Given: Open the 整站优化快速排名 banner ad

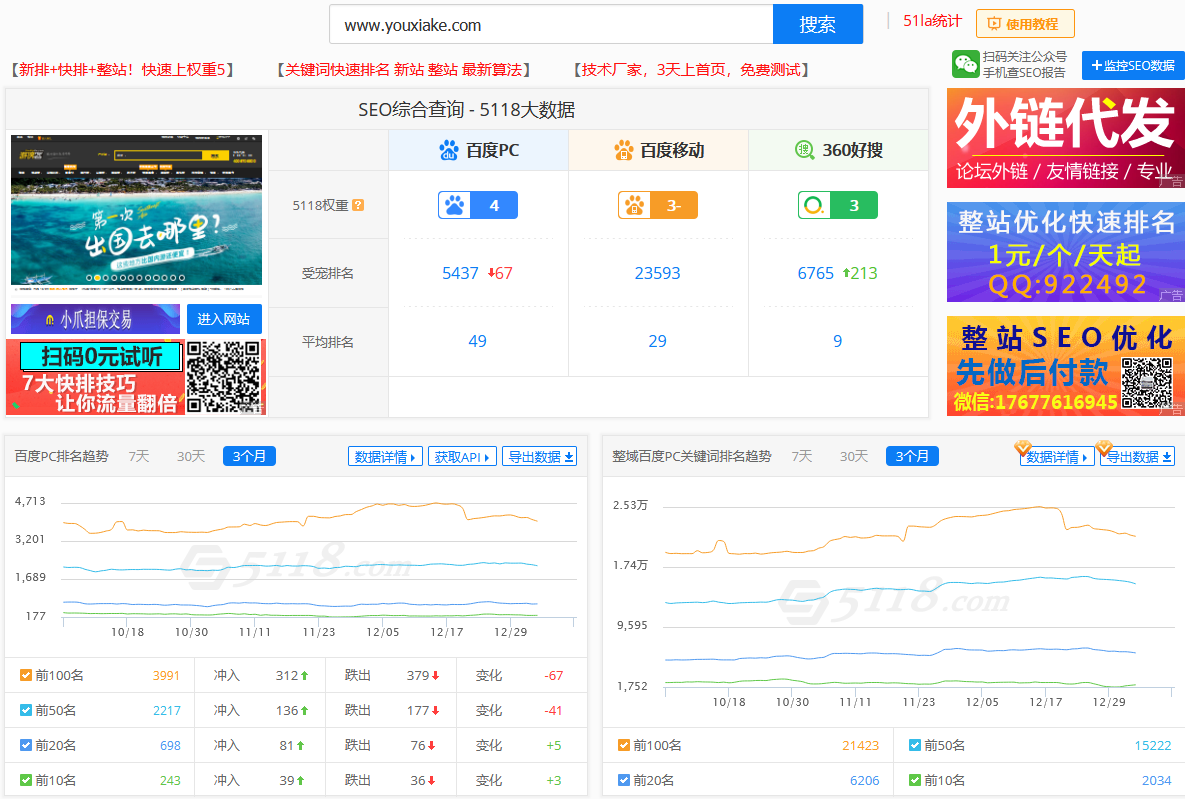Looking at the screenshot, I should coord(1066,252).
